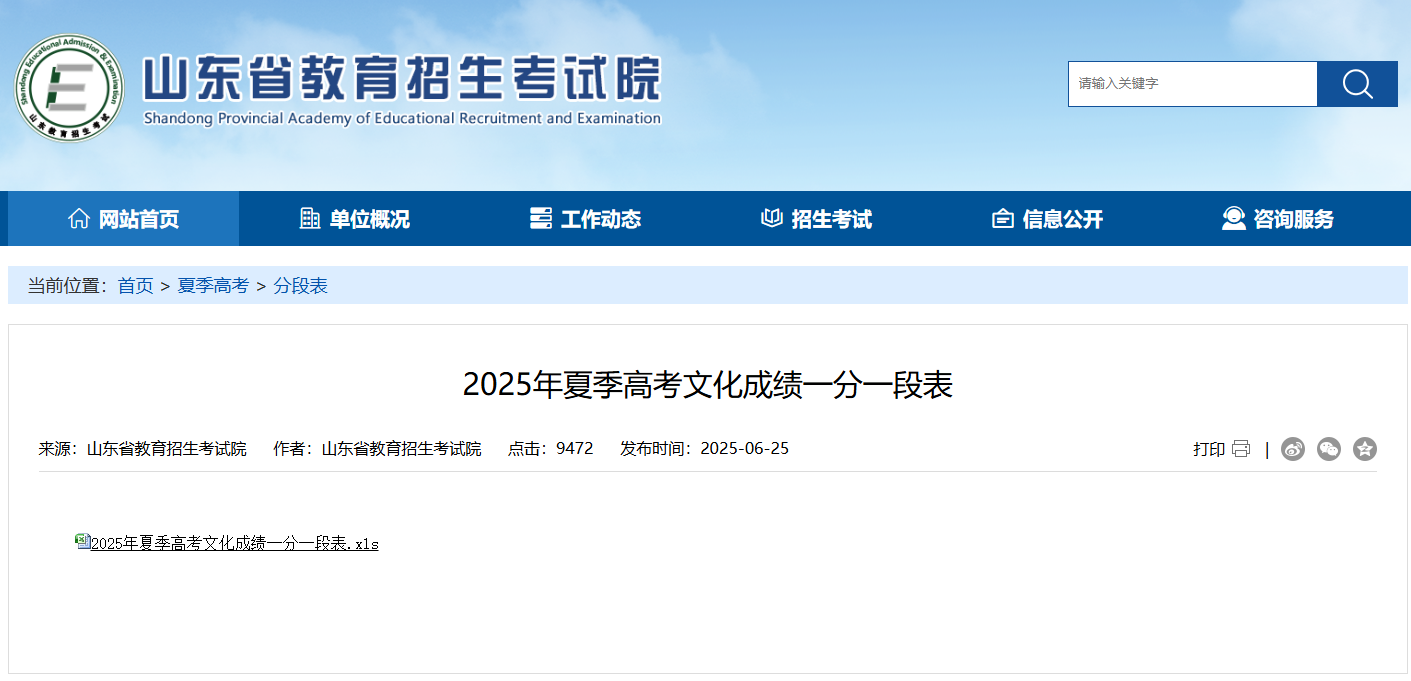Open 招生考试 navigation item
This screenshot has width=1411, height=681.
(817, 218)
